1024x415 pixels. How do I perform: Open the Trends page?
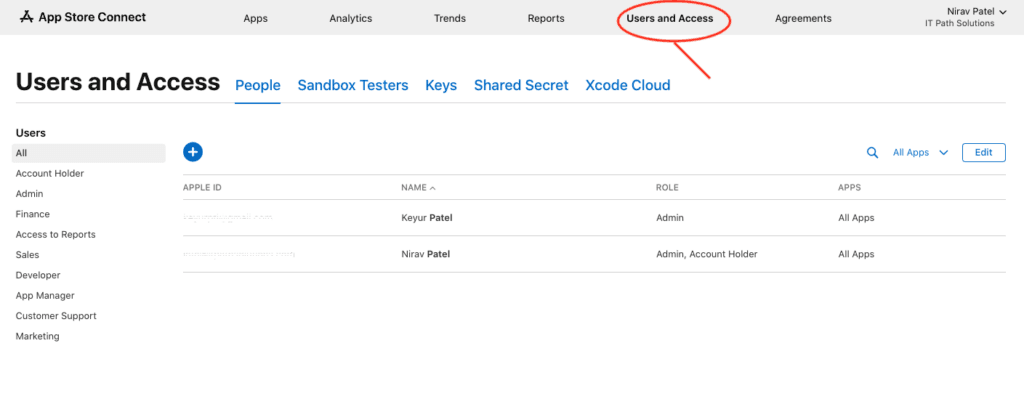point(450,18)
